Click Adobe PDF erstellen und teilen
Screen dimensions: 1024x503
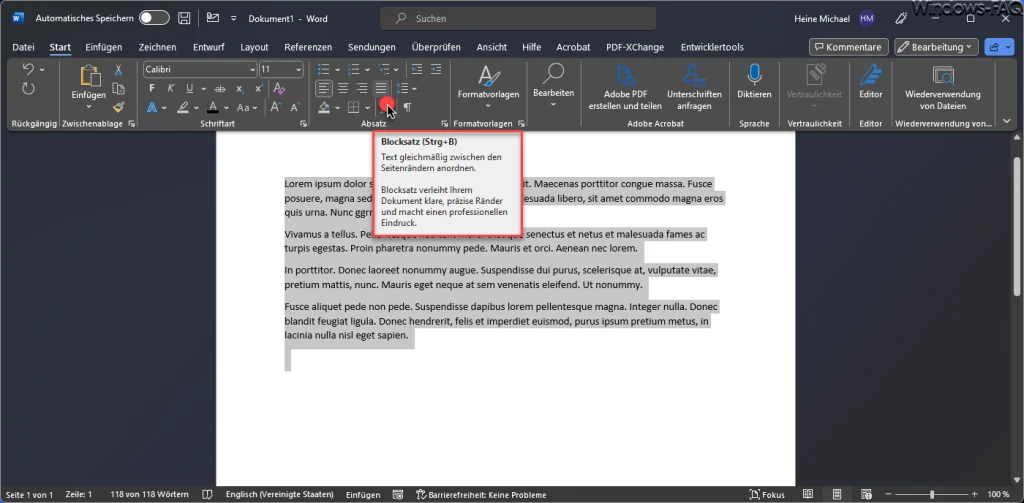click(625, 86)
